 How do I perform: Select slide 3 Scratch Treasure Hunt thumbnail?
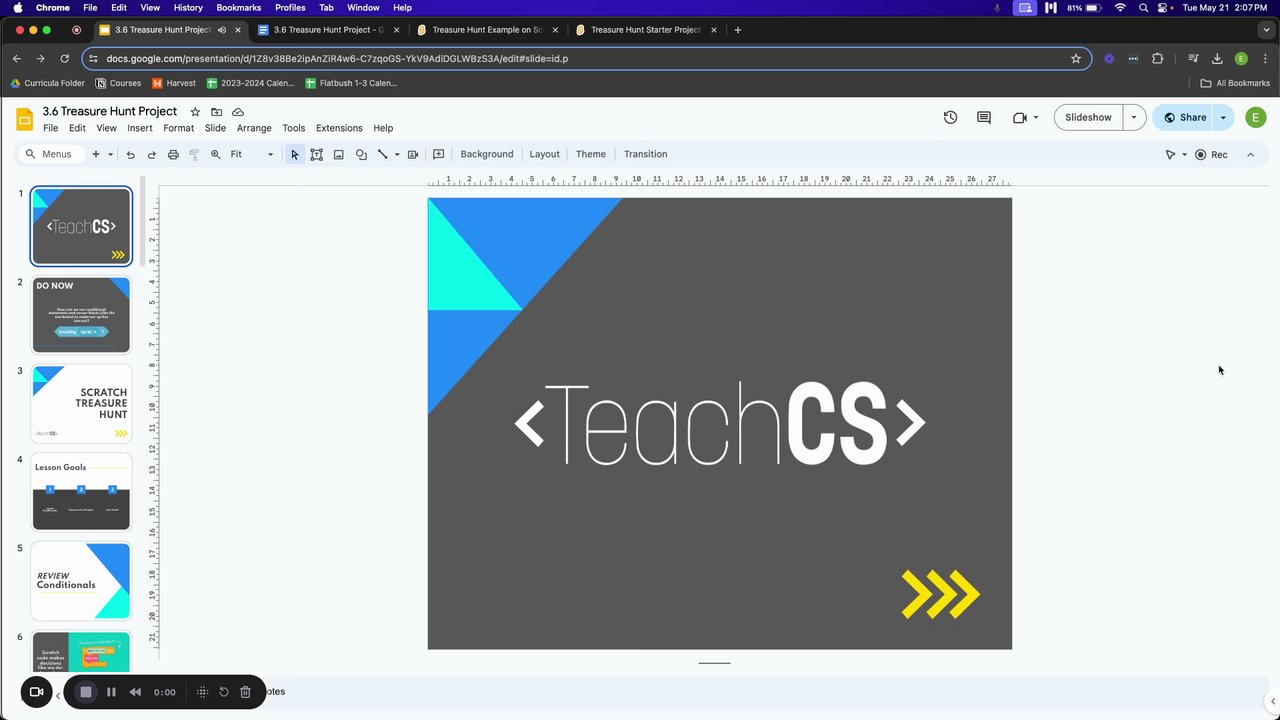tap(81, 404)
